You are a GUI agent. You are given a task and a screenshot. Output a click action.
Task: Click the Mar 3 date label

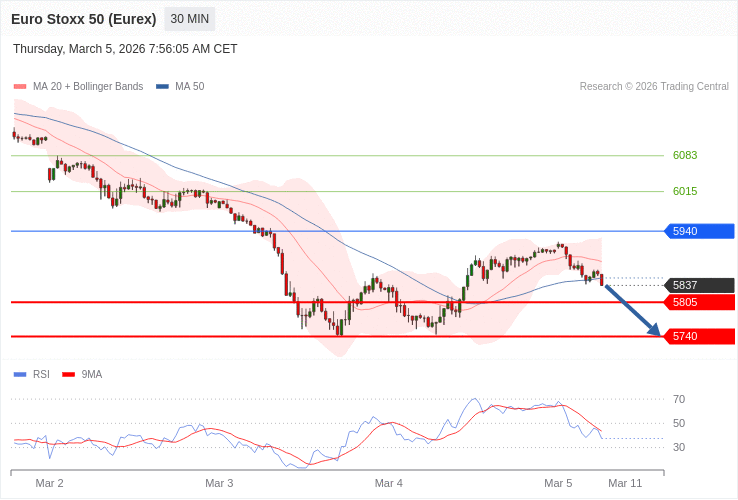(x=219, y=484)
